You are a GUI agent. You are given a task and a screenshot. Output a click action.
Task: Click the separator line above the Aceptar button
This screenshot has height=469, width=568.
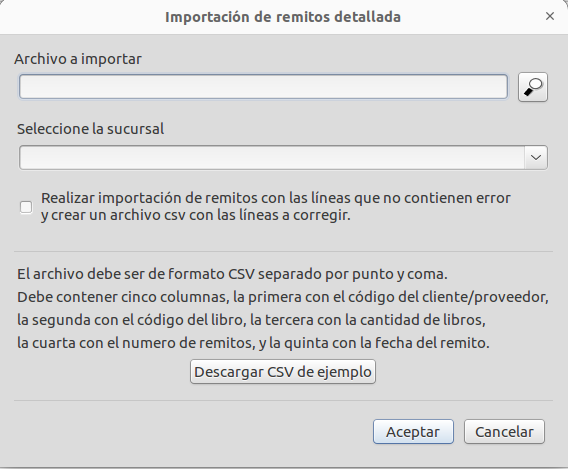(283, 400)
